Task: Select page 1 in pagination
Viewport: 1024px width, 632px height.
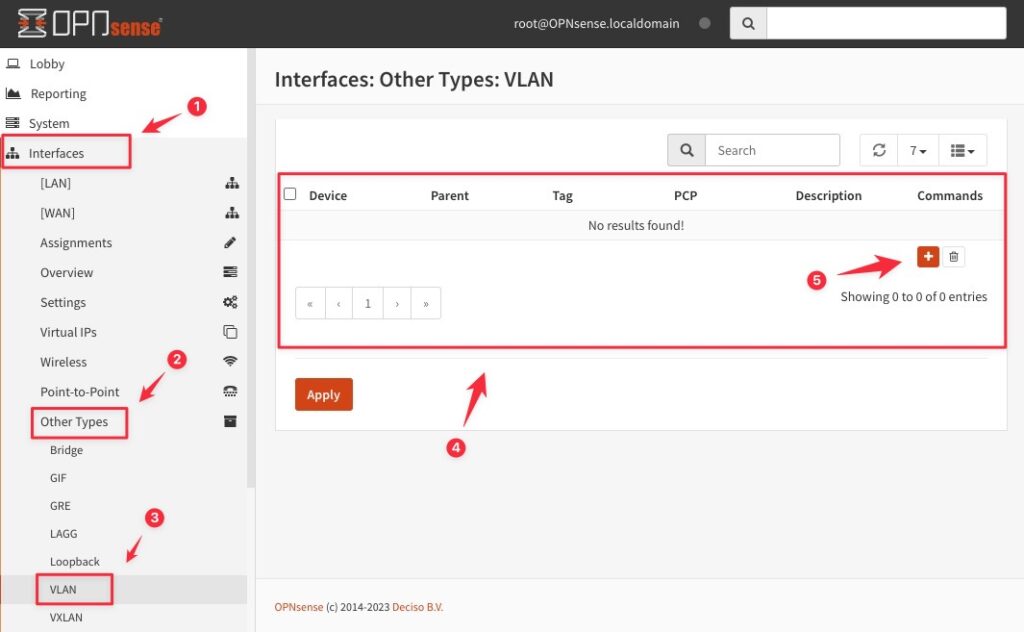Action: (x=368, y=304)
